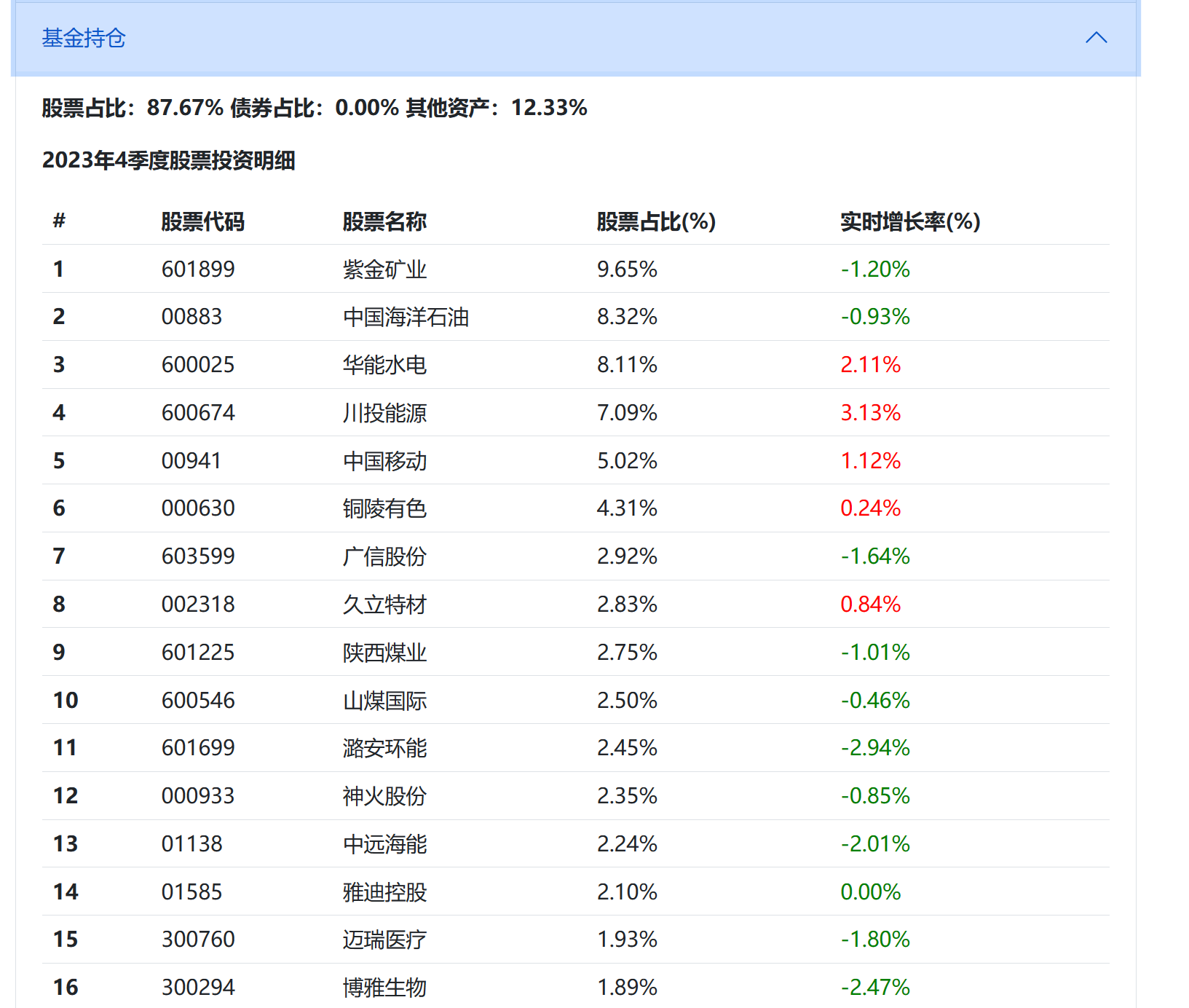Click the 4.31% holding ratio value
This screenshot has width=1189, height=1008.
627,508
